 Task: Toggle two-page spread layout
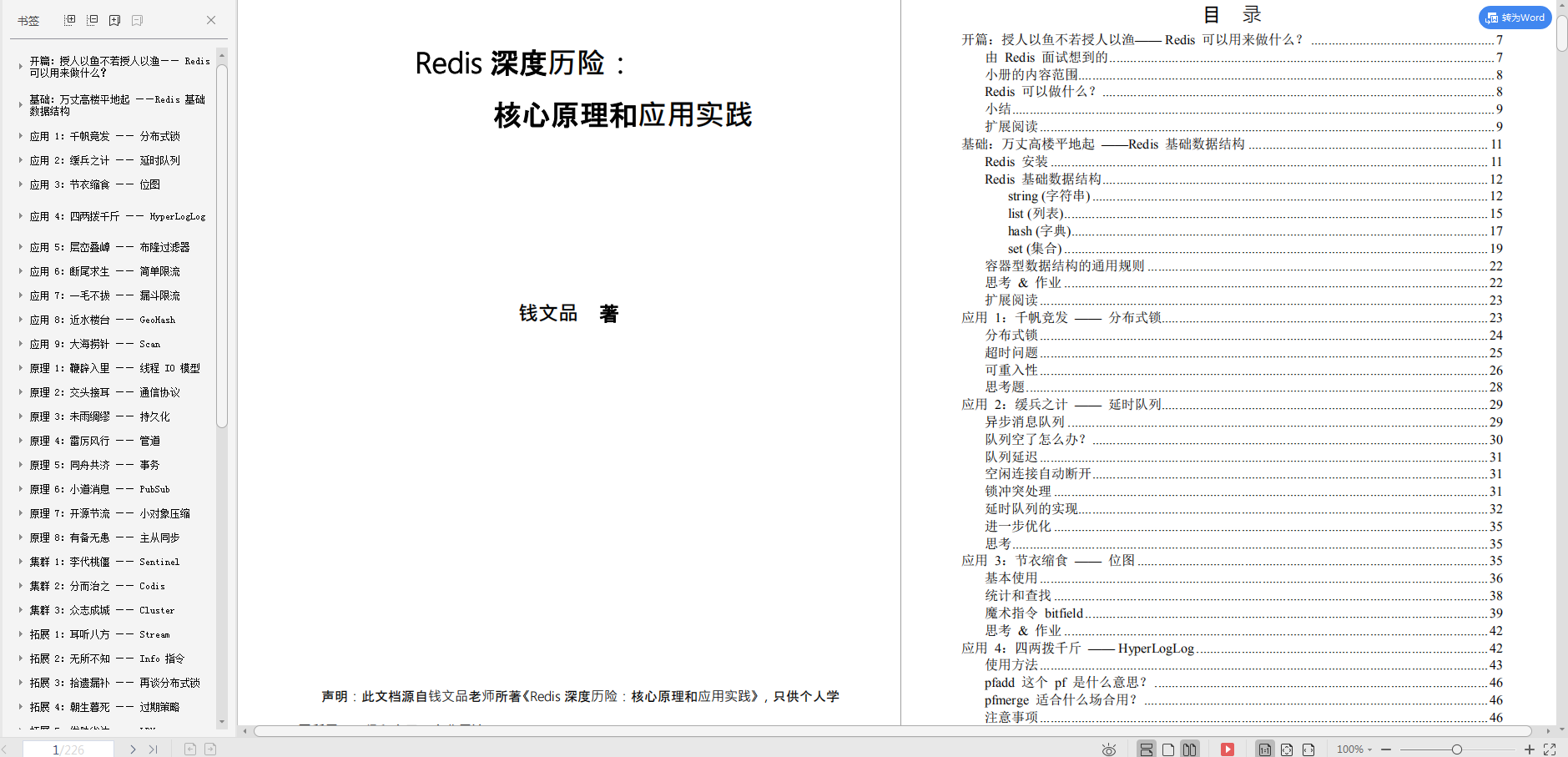click(1190, 749)
